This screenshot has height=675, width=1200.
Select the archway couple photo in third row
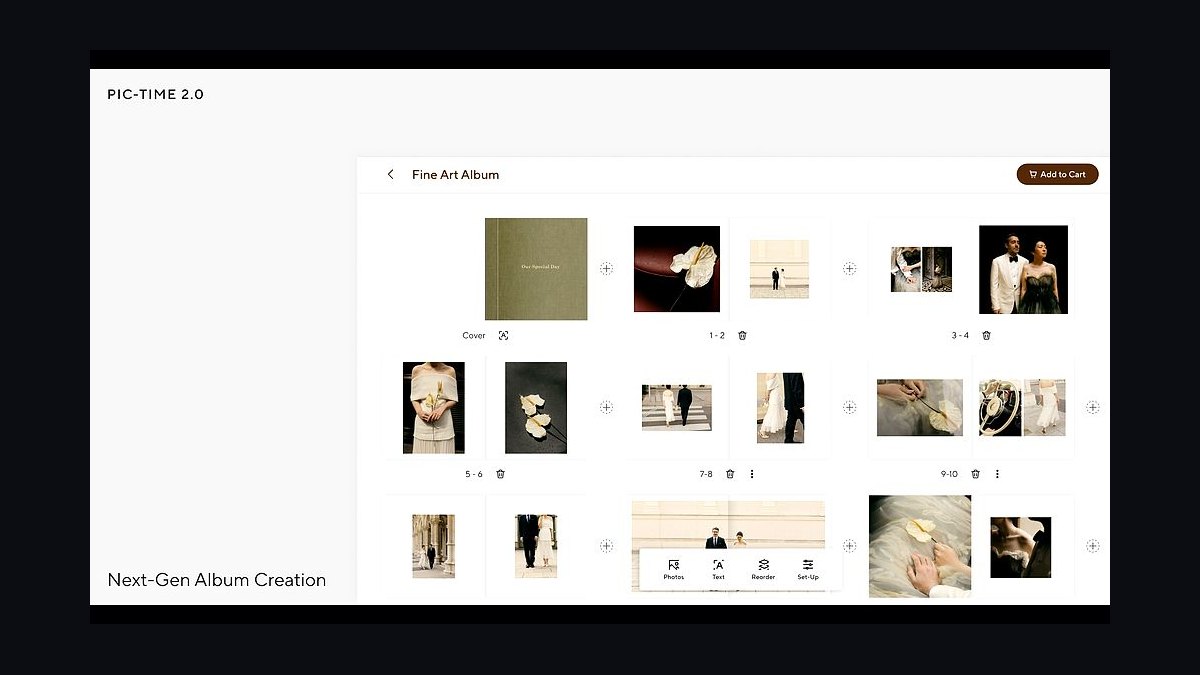click(x=434, y=546)
